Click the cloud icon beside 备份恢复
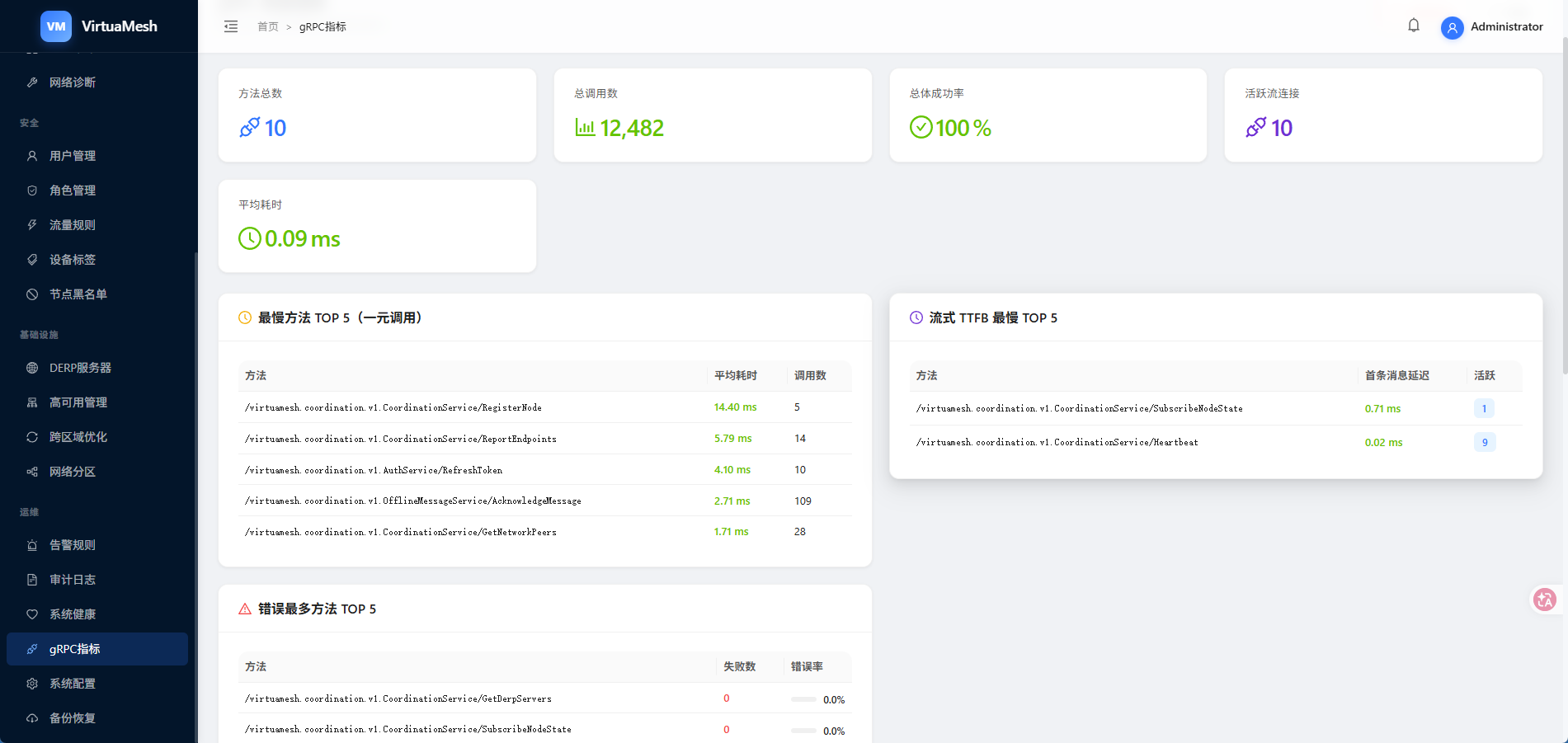 (32, 718)
